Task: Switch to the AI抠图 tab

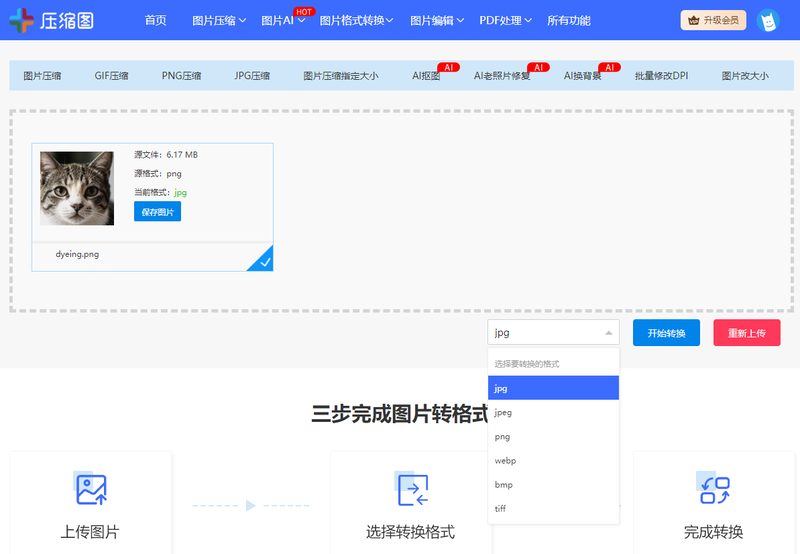Action: point(426,76)
